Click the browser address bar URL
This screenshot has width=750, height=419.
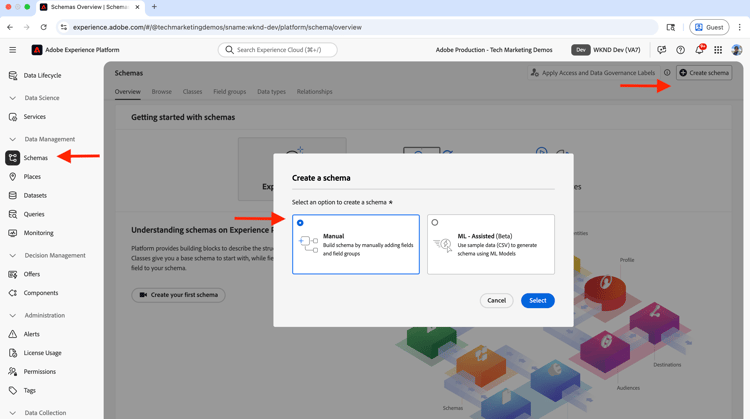tap(217, 27)
